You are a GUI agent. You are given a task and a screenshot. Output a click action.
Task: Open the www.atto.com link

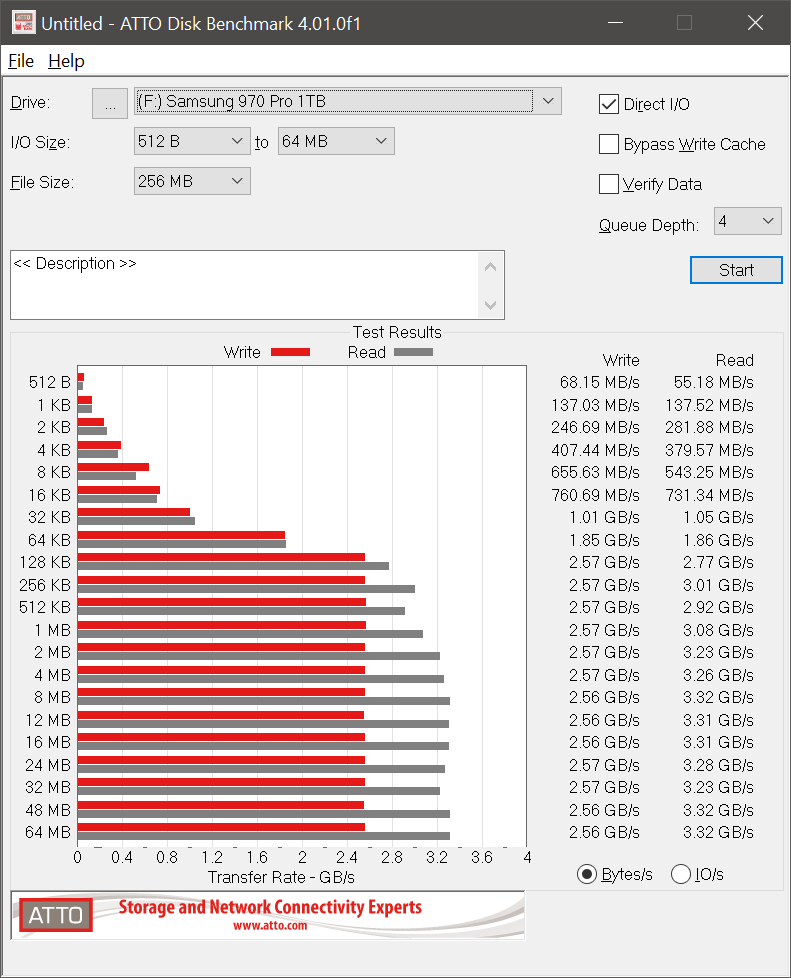click(270, 926)
